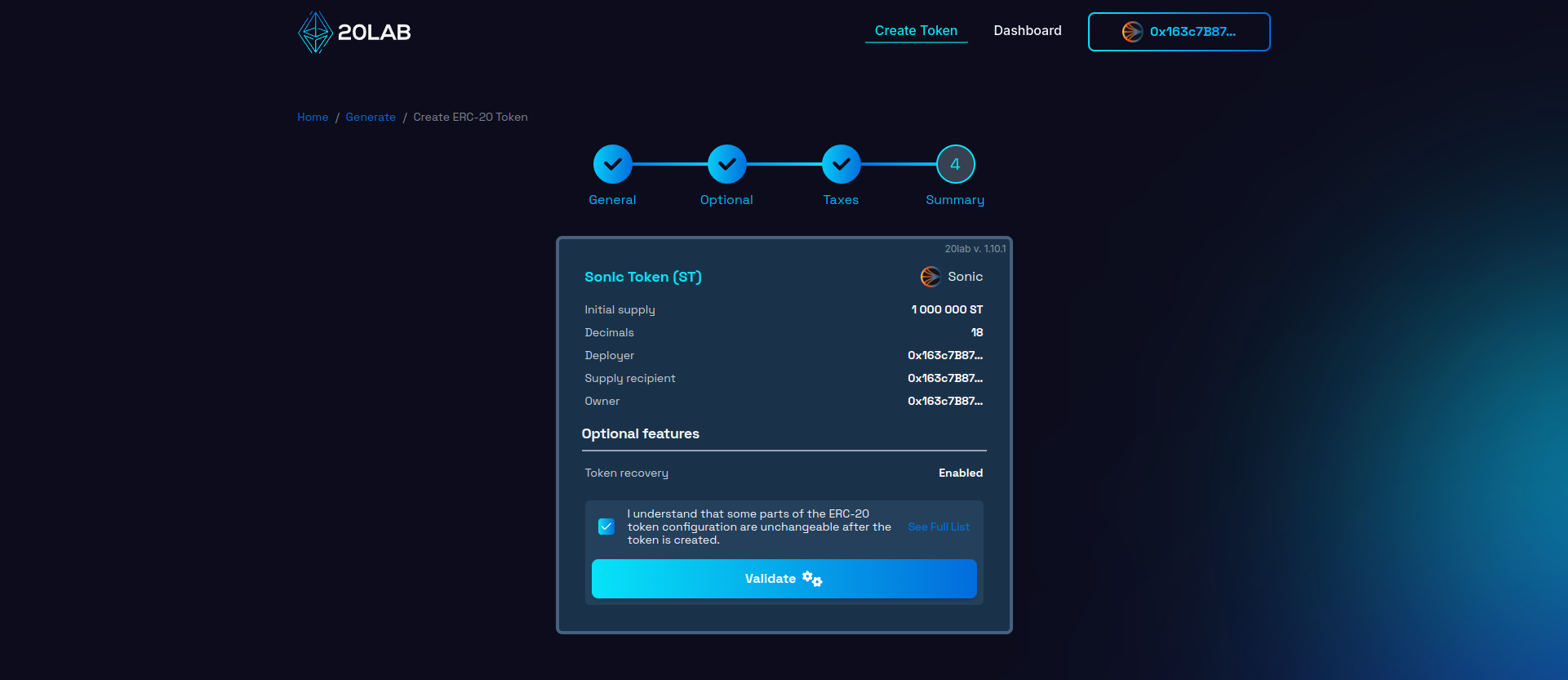Viewport: 1568px width, 680px height.
Task: Click the 1 000 000 ST supply value
Action: tap(947, 309)
